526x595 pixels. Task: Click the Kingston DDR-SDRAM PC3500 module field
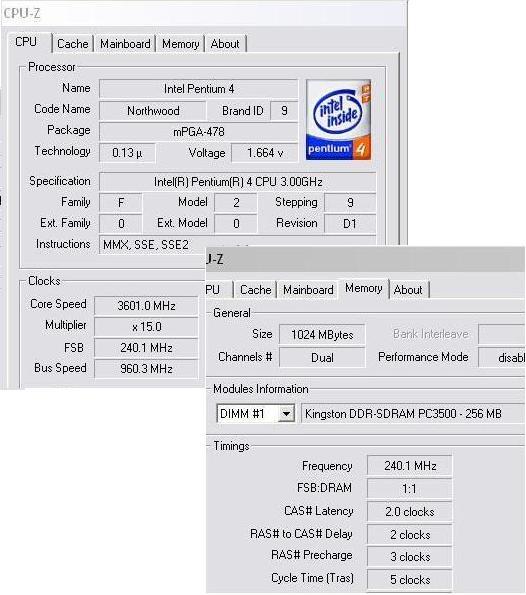(x=413, y=414)
